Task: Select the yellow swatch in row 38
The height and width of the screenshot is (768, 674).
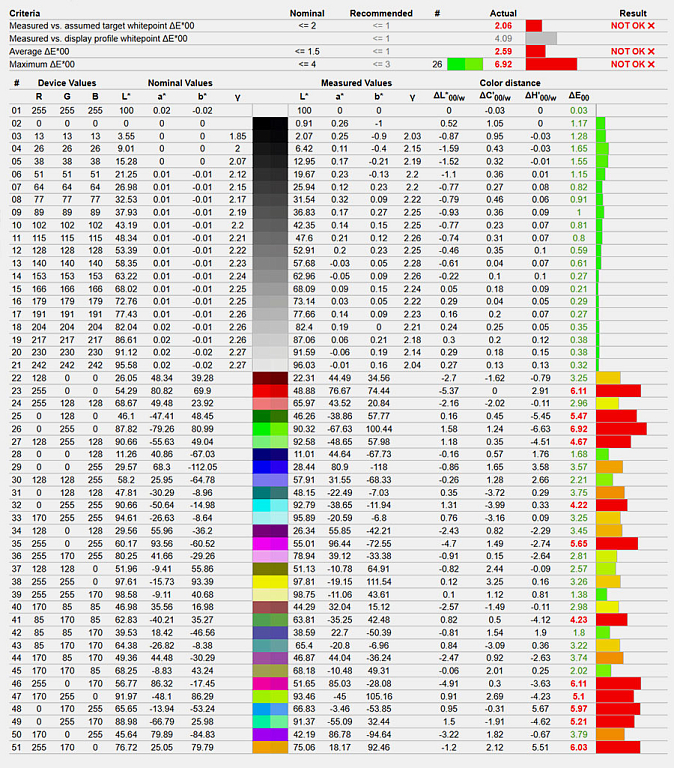Action: pos(270,581)
